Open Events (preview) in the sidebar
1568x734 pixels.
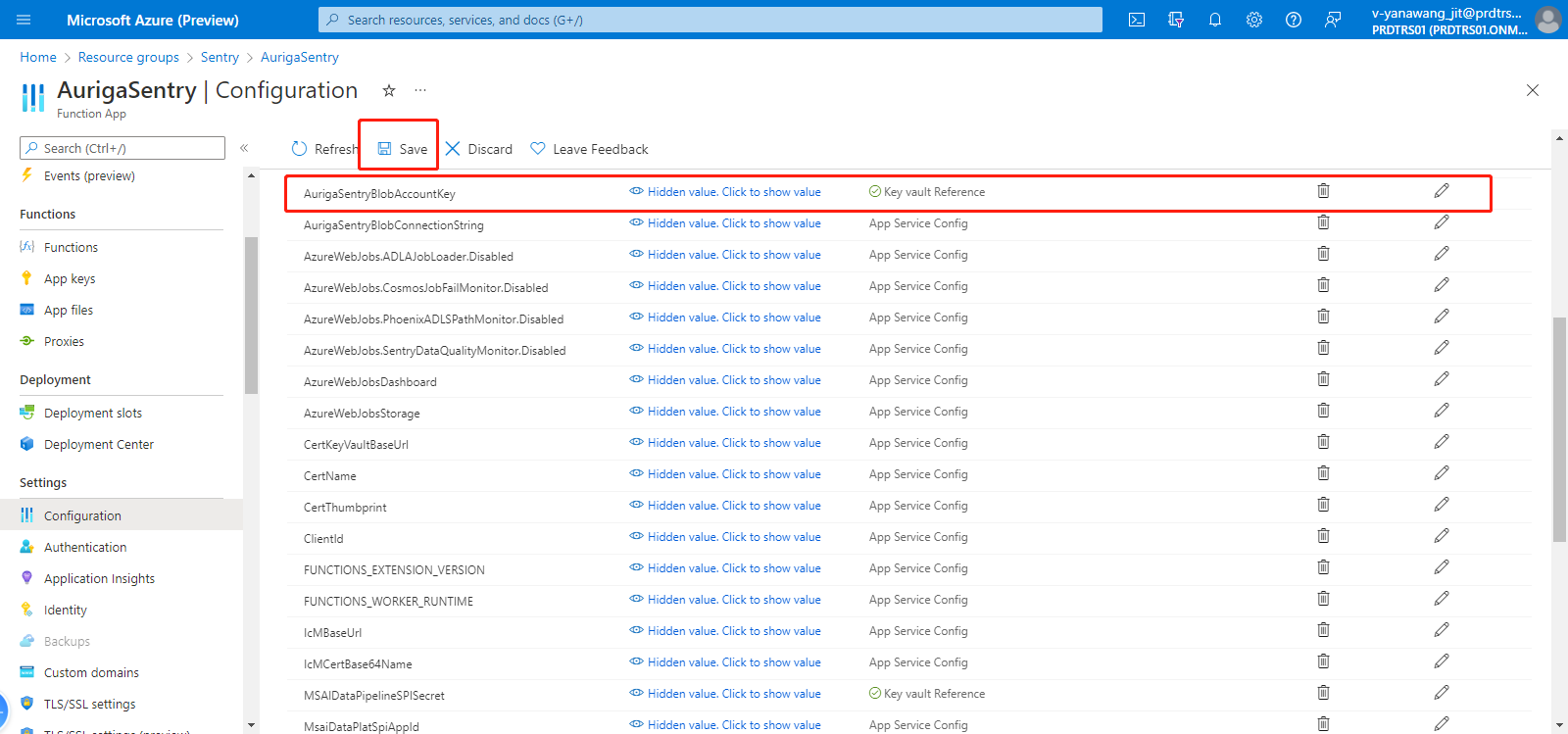(89, 176)
